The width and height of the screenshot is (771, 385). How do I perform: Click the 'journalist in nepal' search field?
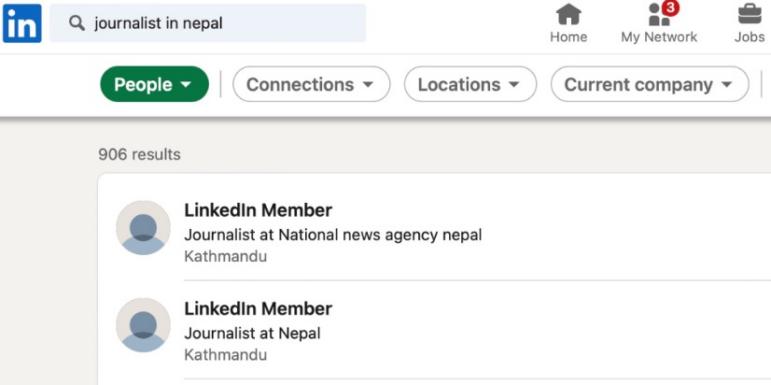[x=208, y=23]
